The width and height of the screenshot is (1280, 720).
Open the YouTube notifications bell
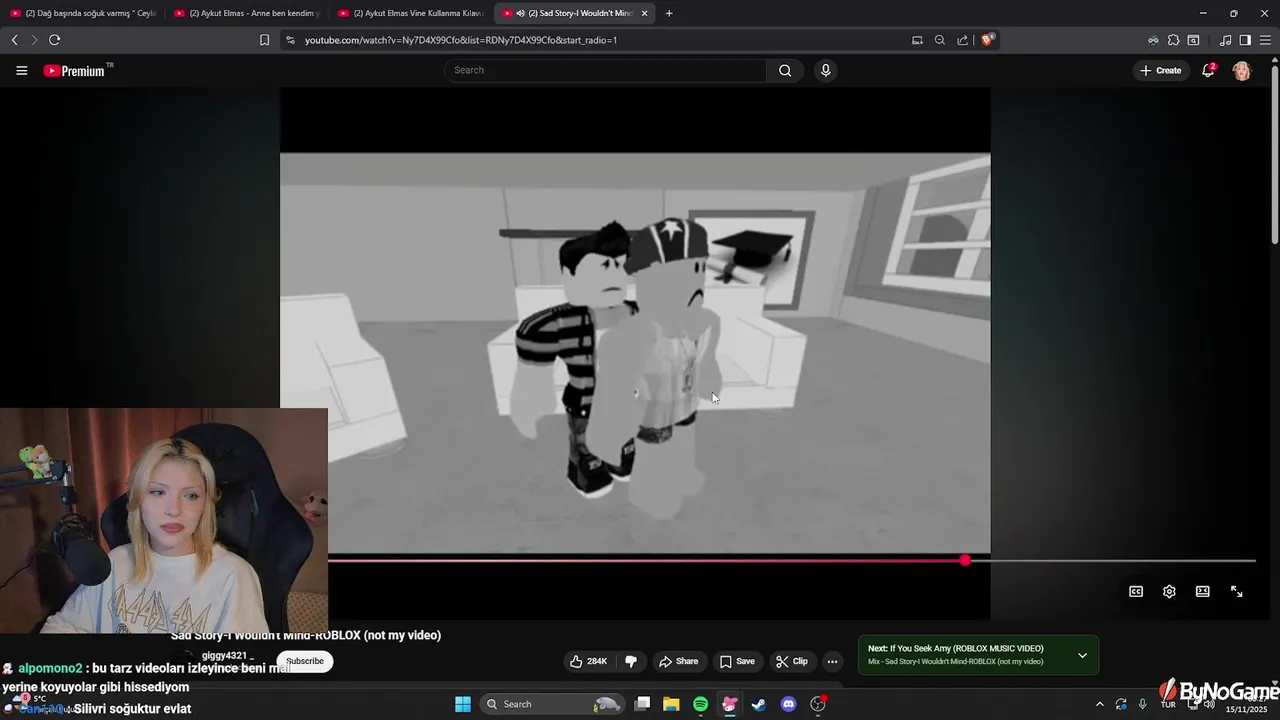[x=1208, y=70]
